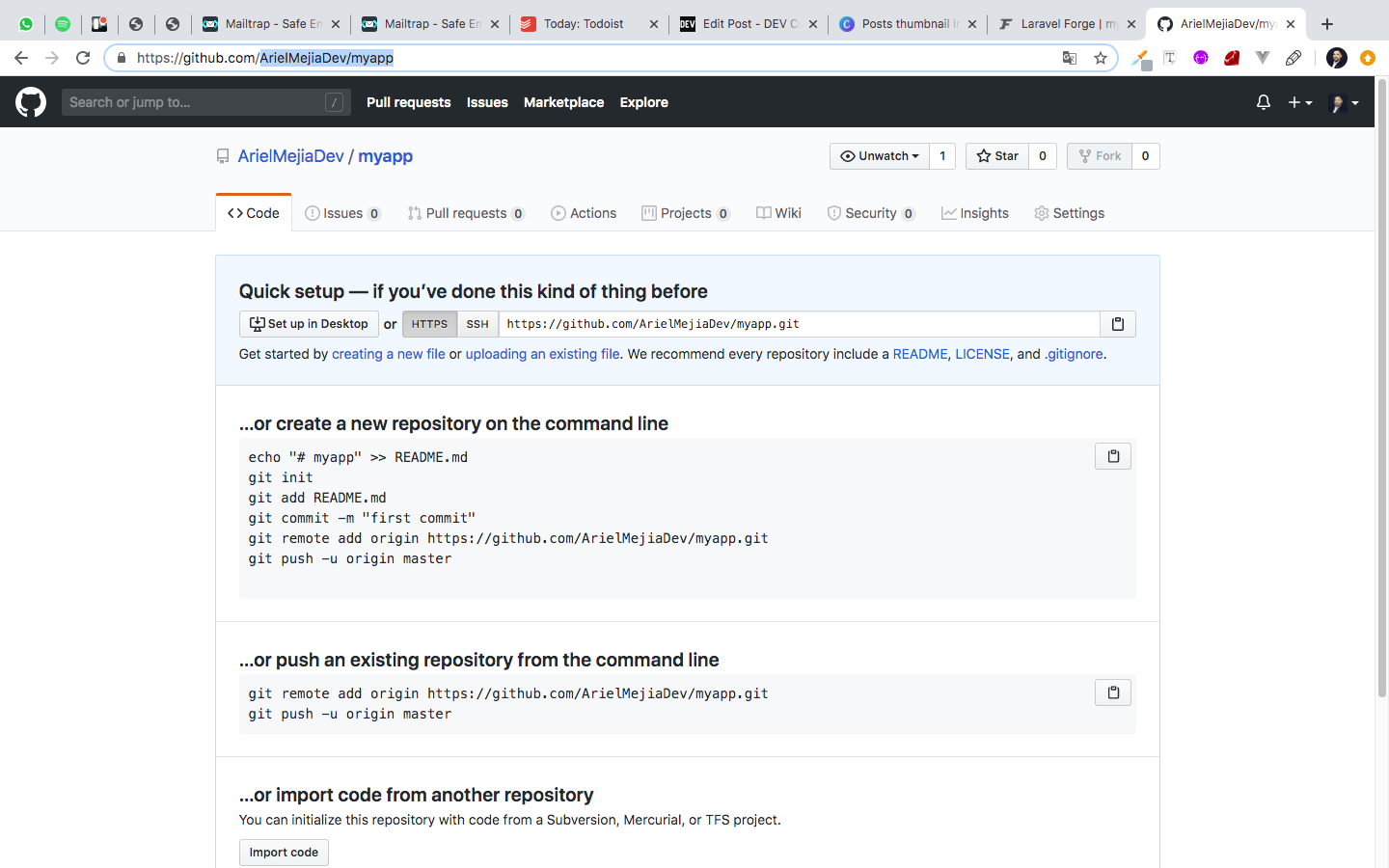Click the T extension icon in toolbar

pyautogui.click(x=1170, y=58)
